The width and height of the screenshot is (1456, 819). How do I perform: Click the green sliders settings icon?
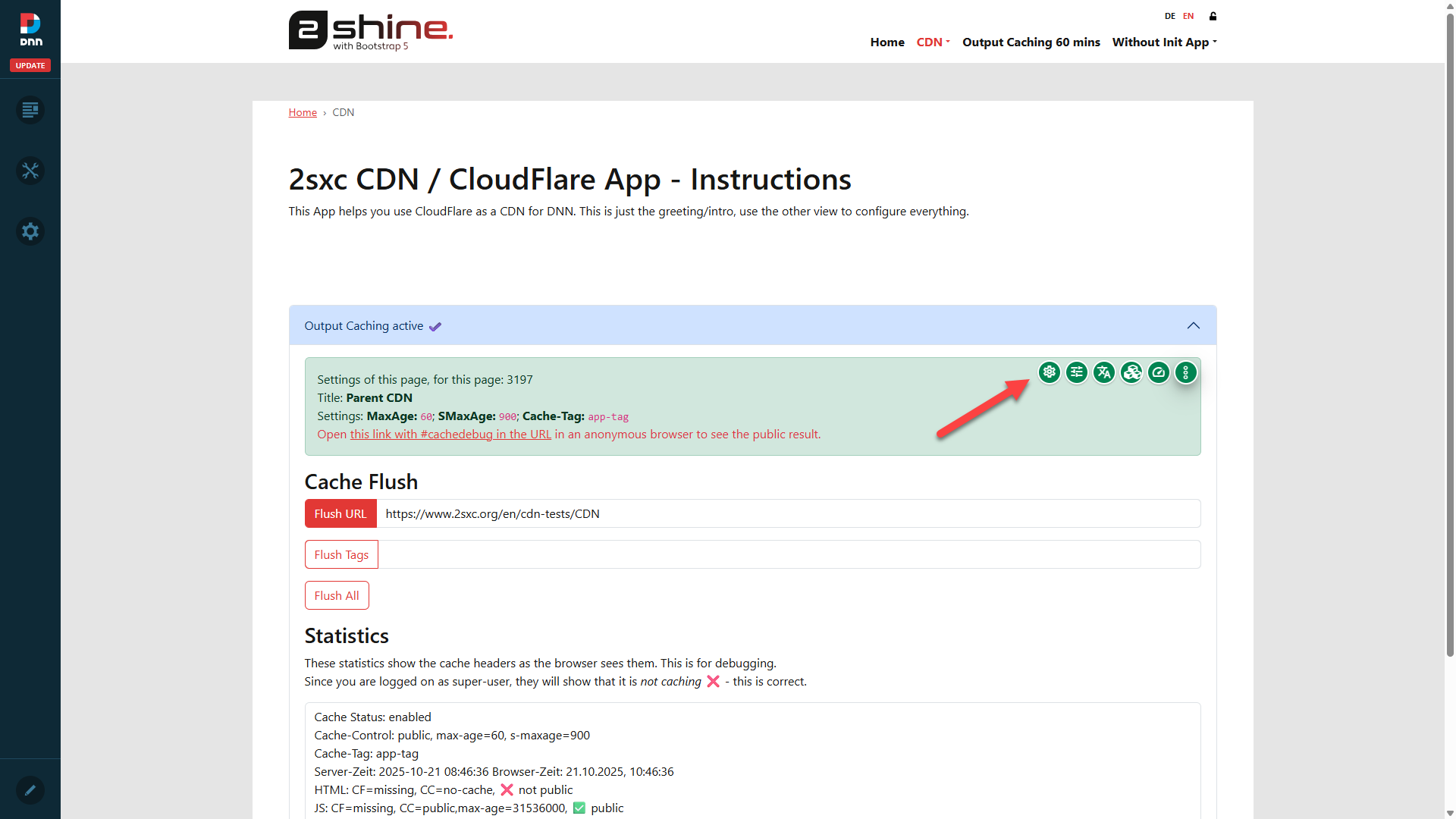[1076, 372]
